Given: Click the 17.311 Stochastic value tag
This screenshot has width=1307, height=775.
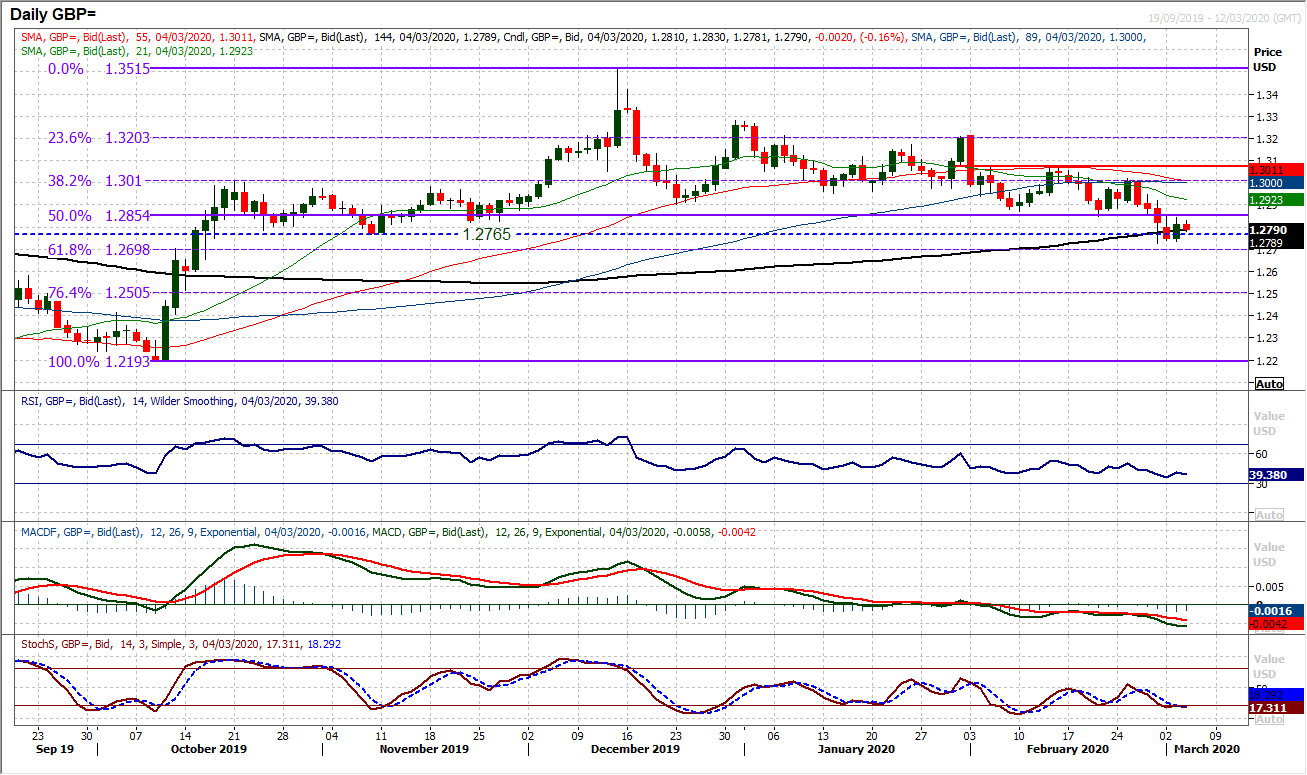Looking at the screenshot, I should [1277, 707].
